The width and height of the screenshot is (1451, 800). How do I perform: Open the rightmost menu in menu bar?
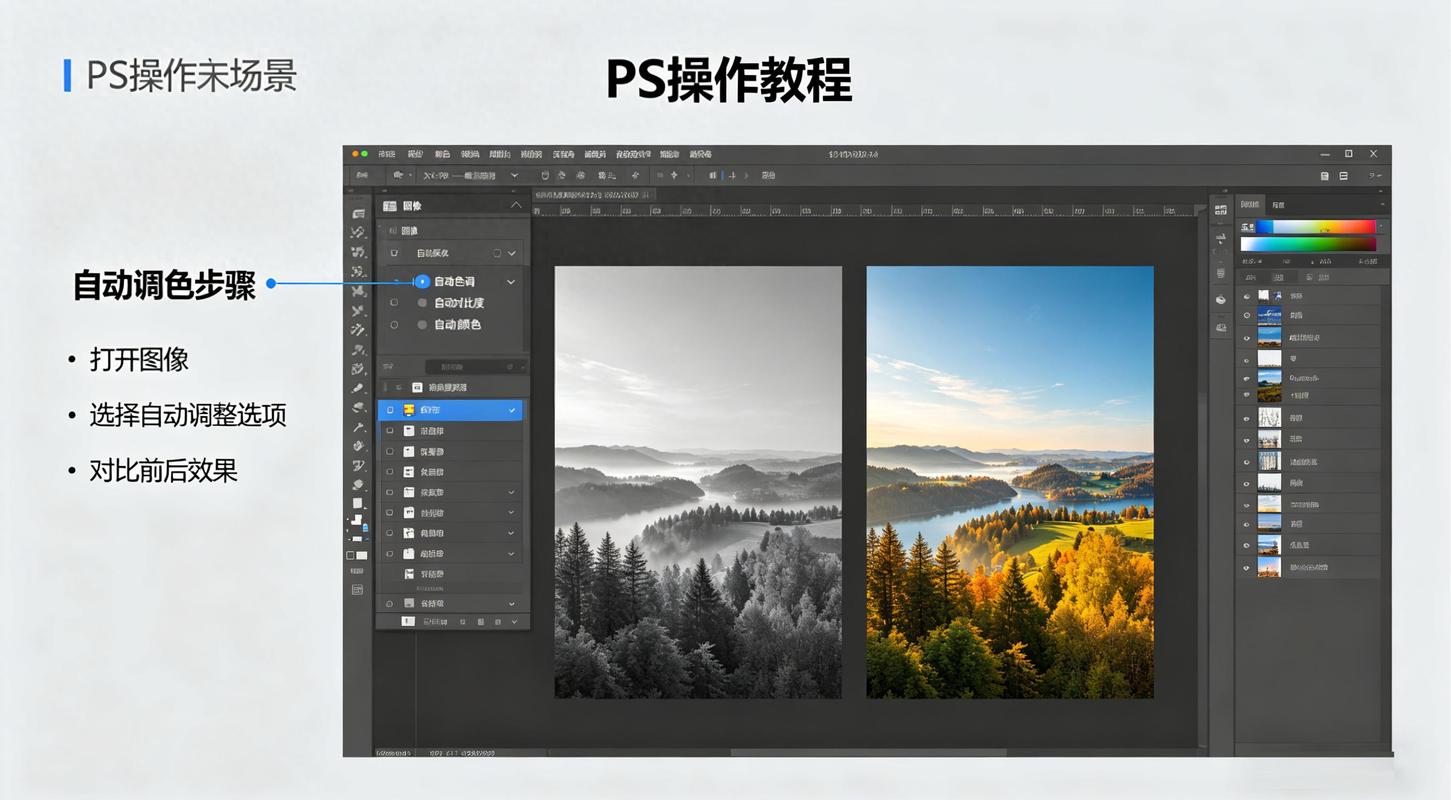point(701,155)
